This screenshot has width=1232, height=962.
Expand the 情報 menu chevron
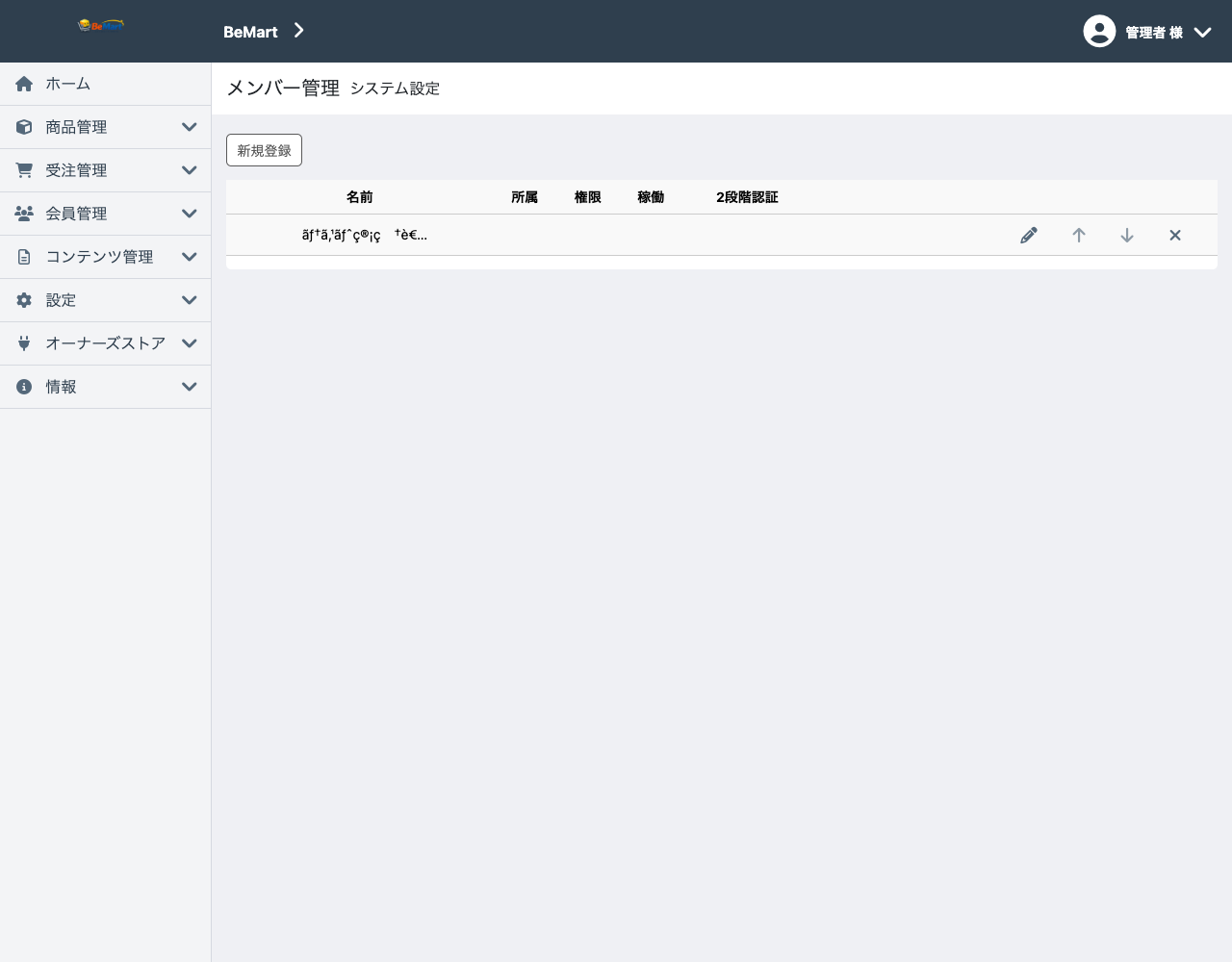click(190, 387)
